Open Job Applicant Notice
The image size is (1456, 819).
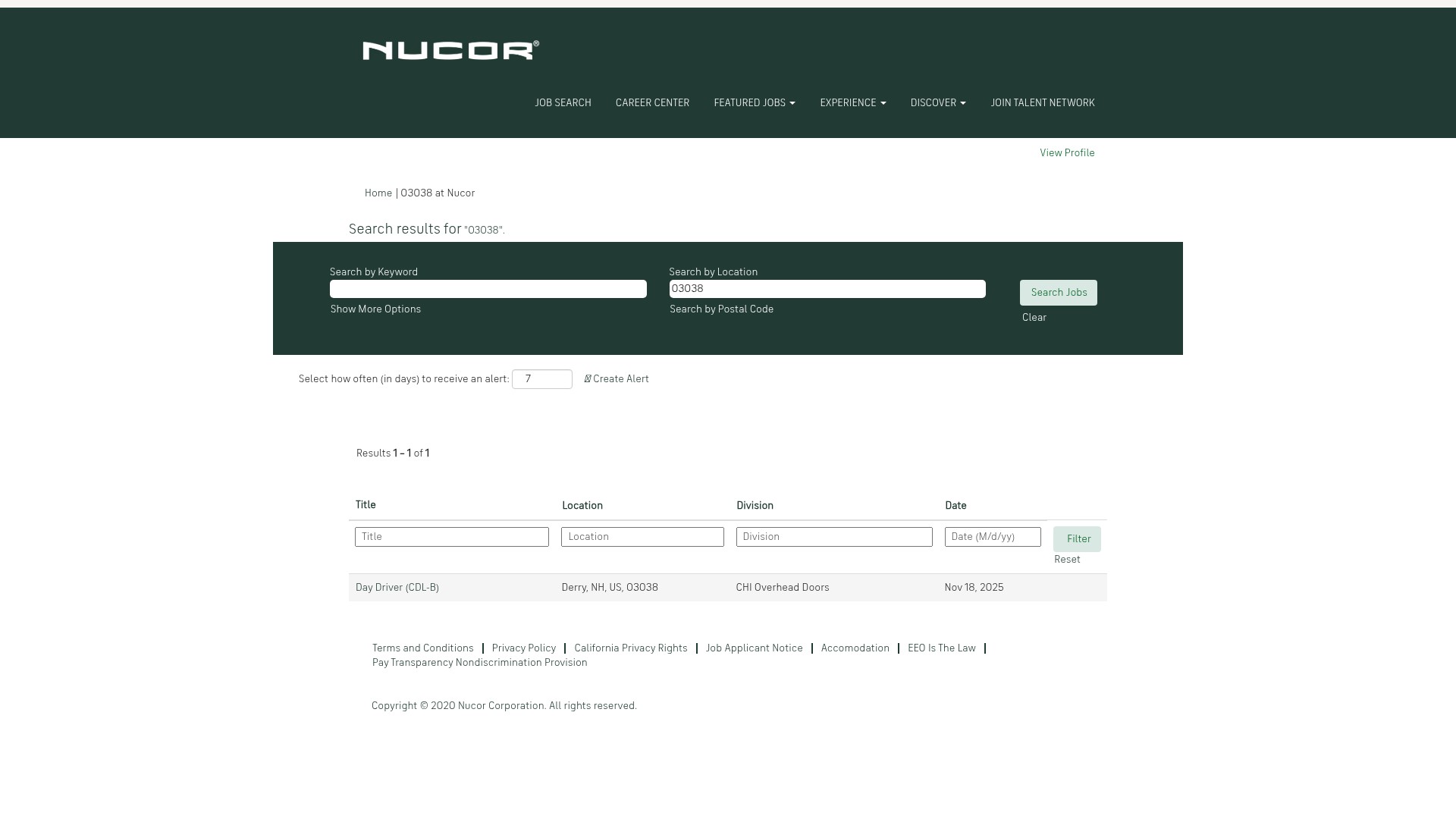tap(755, 648)
